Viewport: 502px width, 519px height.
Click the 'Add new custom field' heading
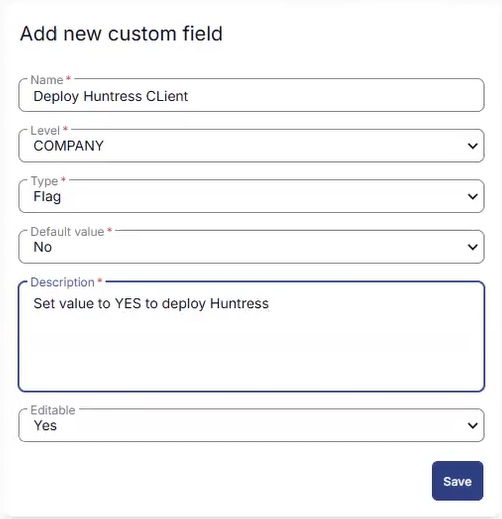click(121, 34)
